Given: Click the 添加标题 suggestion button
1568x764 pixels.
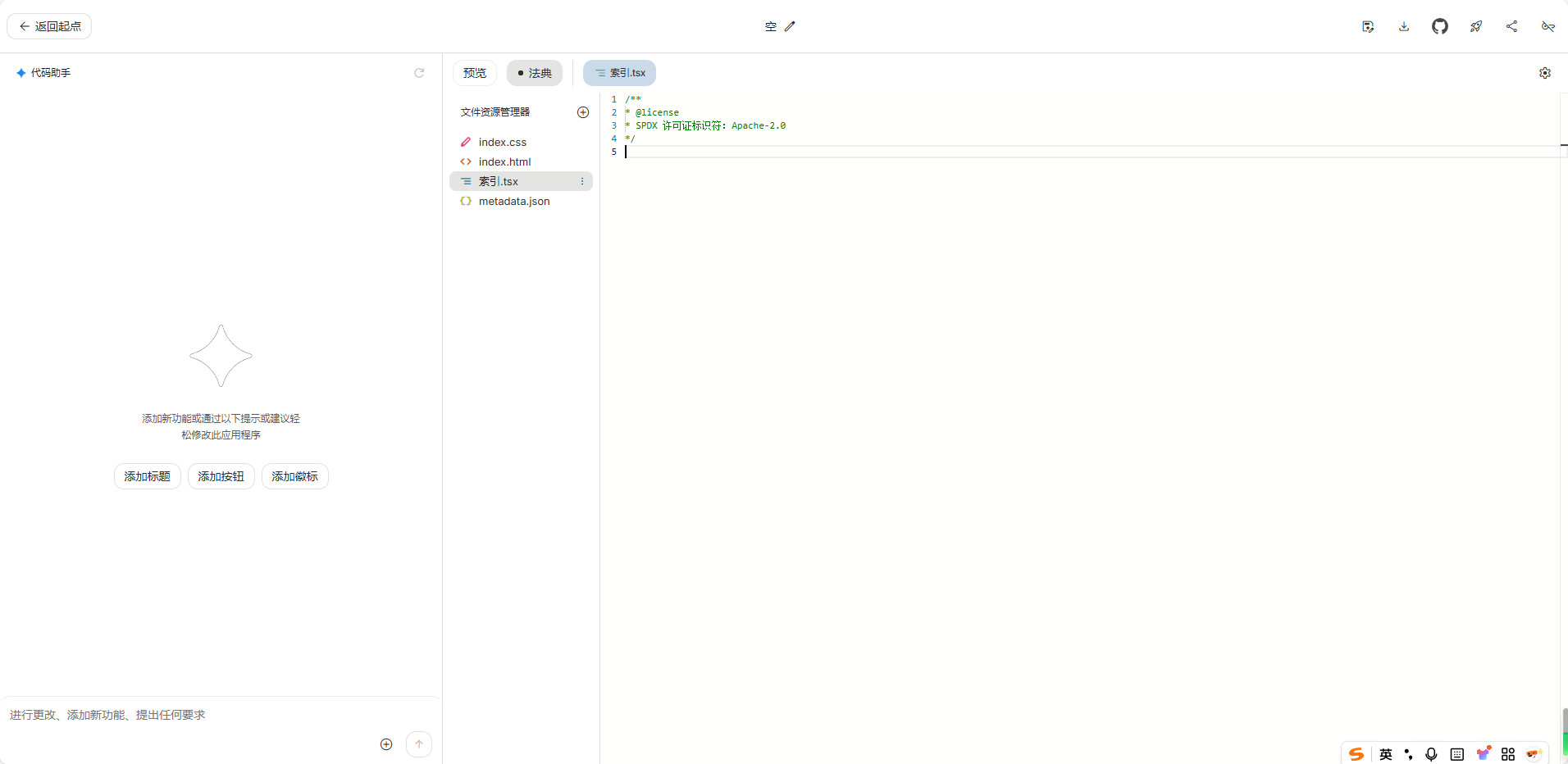Looking at the screenshot, I should tap(147, 476).
